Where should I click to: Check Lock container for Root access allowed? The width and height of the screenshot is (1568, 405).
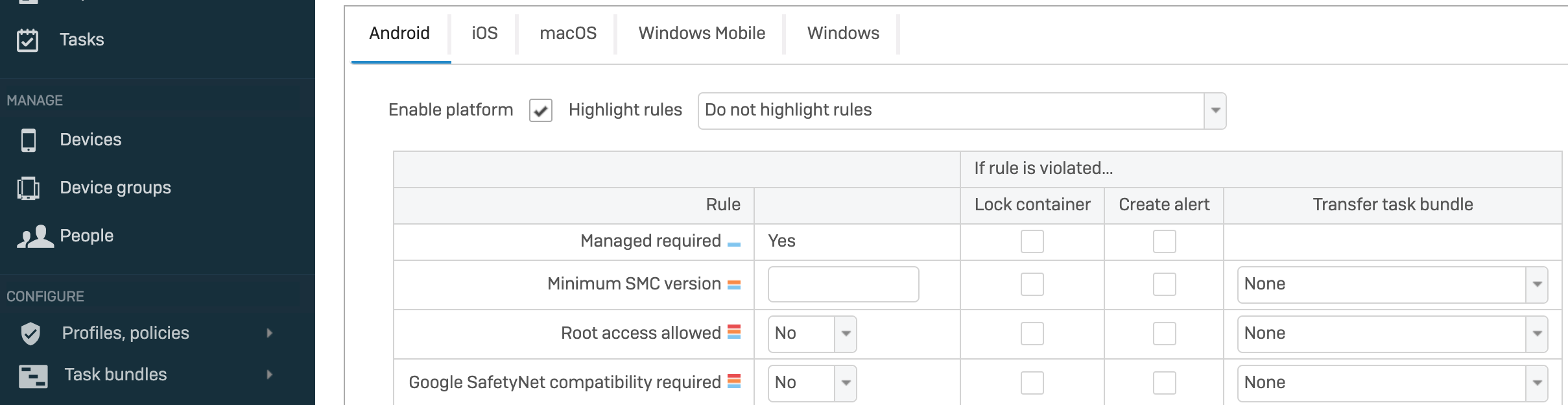click(1032, 334)
